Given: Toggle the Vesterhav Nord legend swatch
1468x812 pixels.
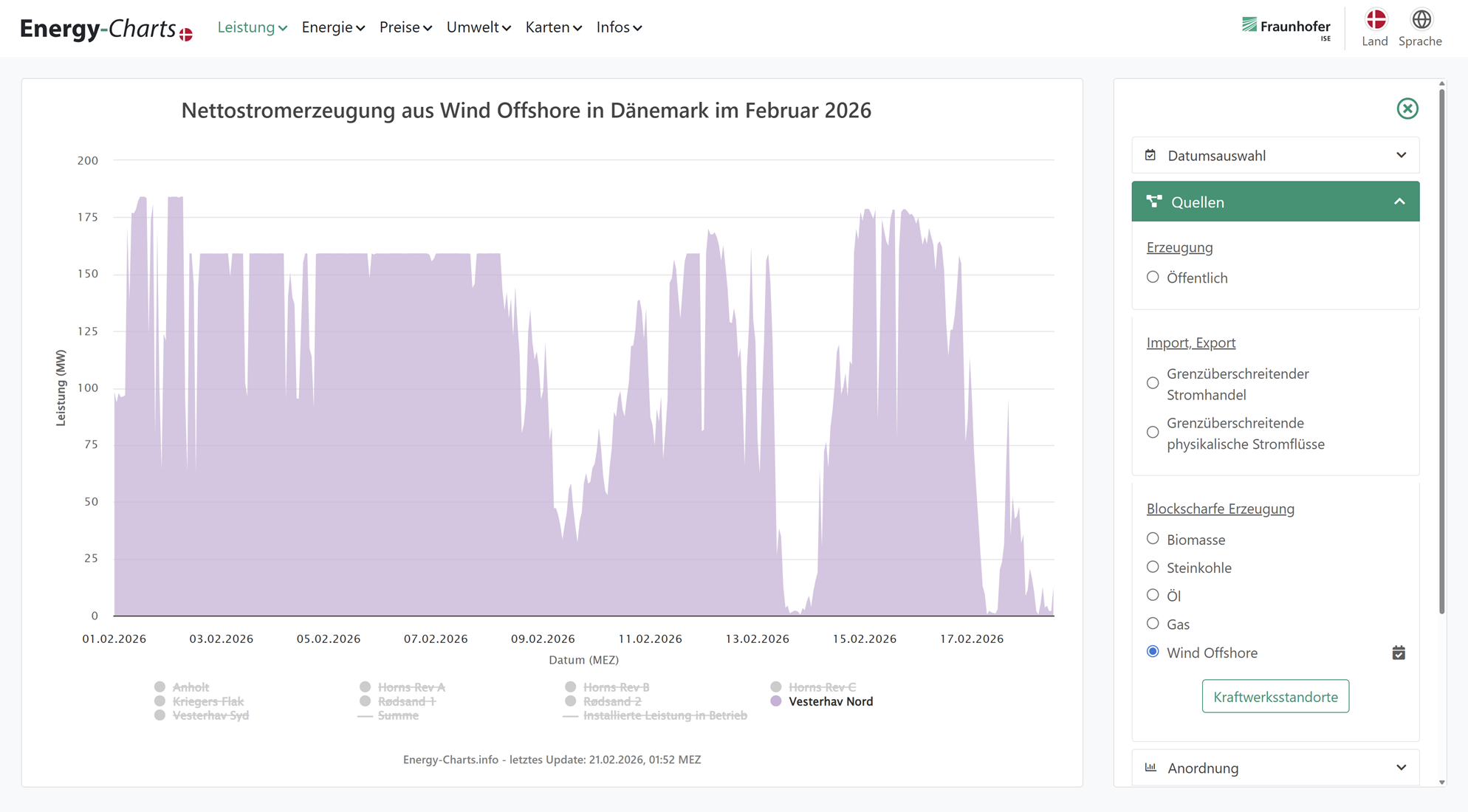Looking at the screenshot, I should coord(775,701).
